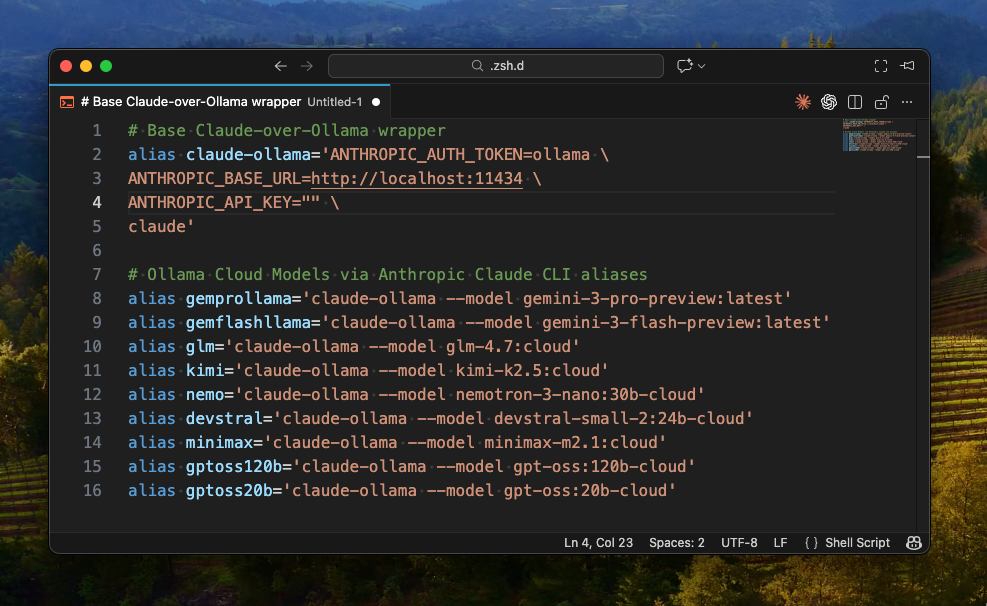Toggle the editor lock icon
The image size is (987, 606).
pos(881,102)
